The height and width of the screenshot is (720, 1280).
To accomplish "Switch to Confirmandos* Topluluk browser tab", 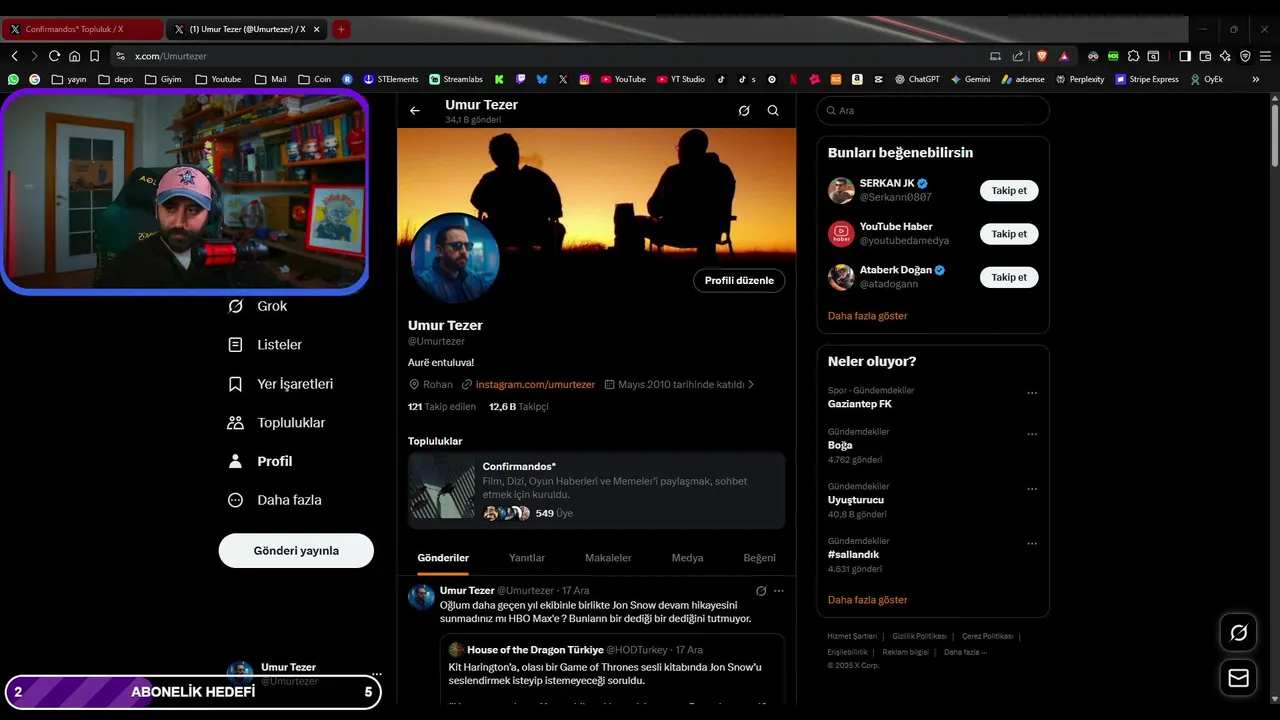I will 82,30.
